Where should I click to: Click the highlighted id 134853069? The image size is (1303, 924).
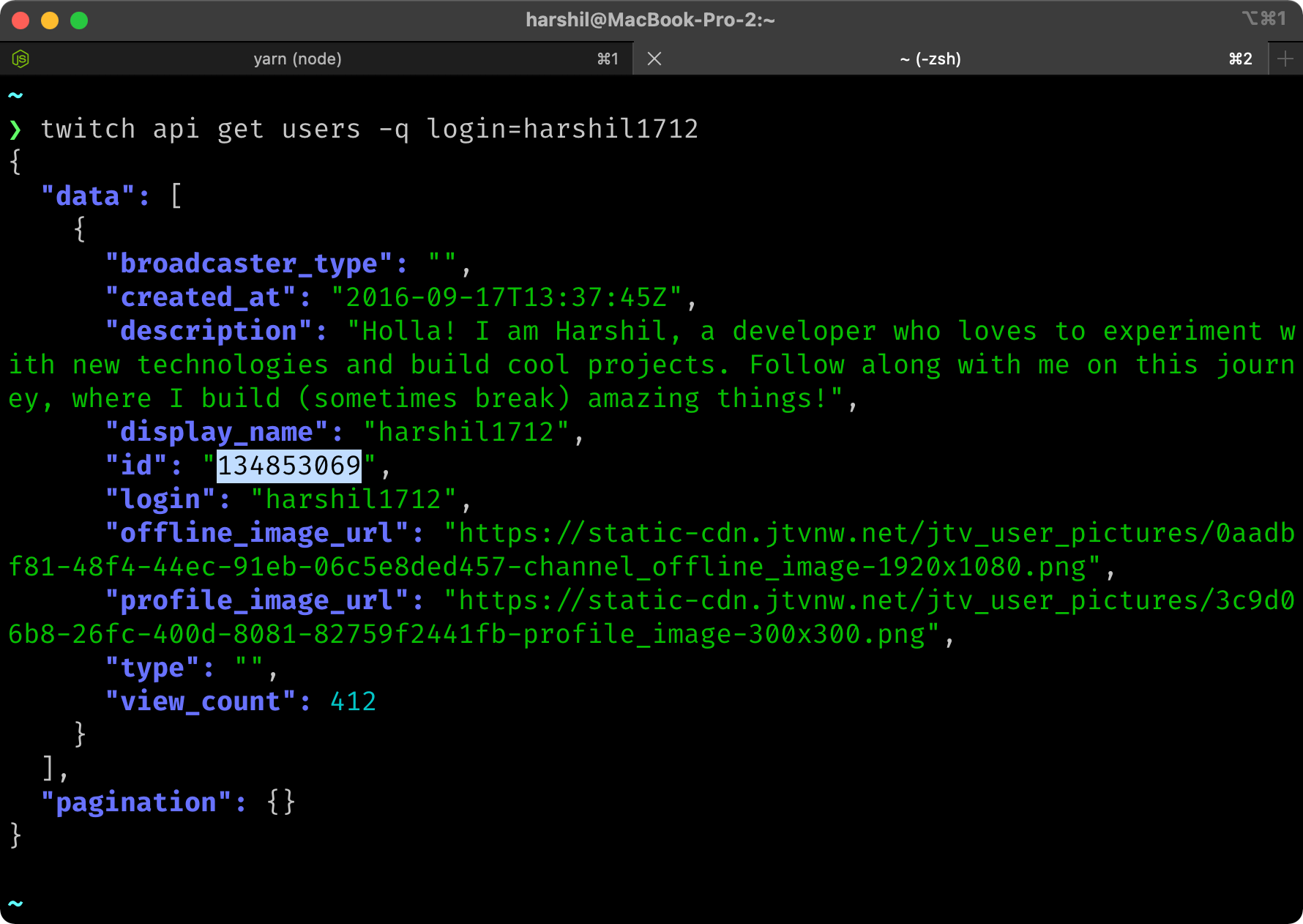pos(289,466)
